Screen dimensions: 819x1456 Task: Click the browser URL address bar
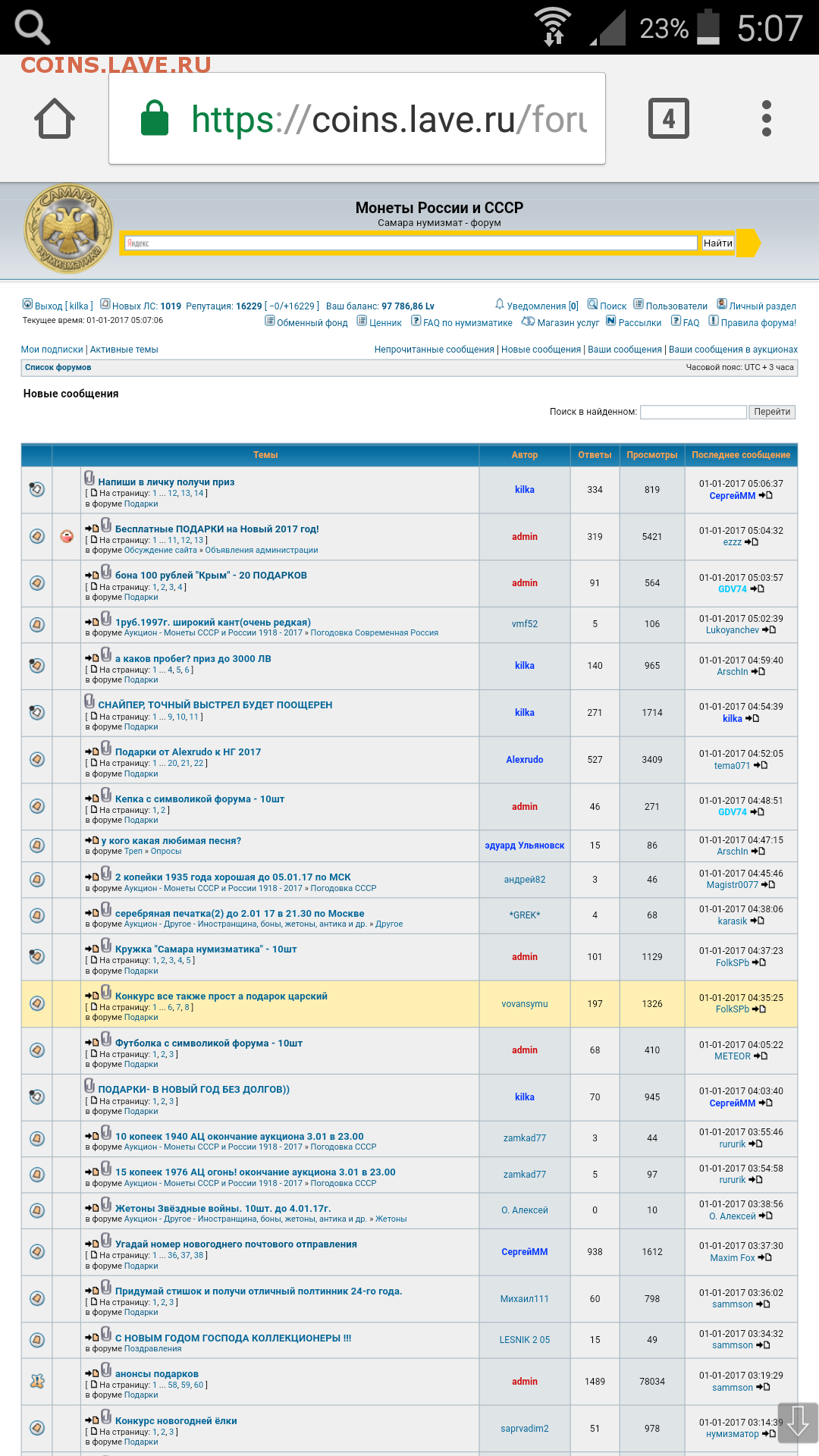coord(357,118)
